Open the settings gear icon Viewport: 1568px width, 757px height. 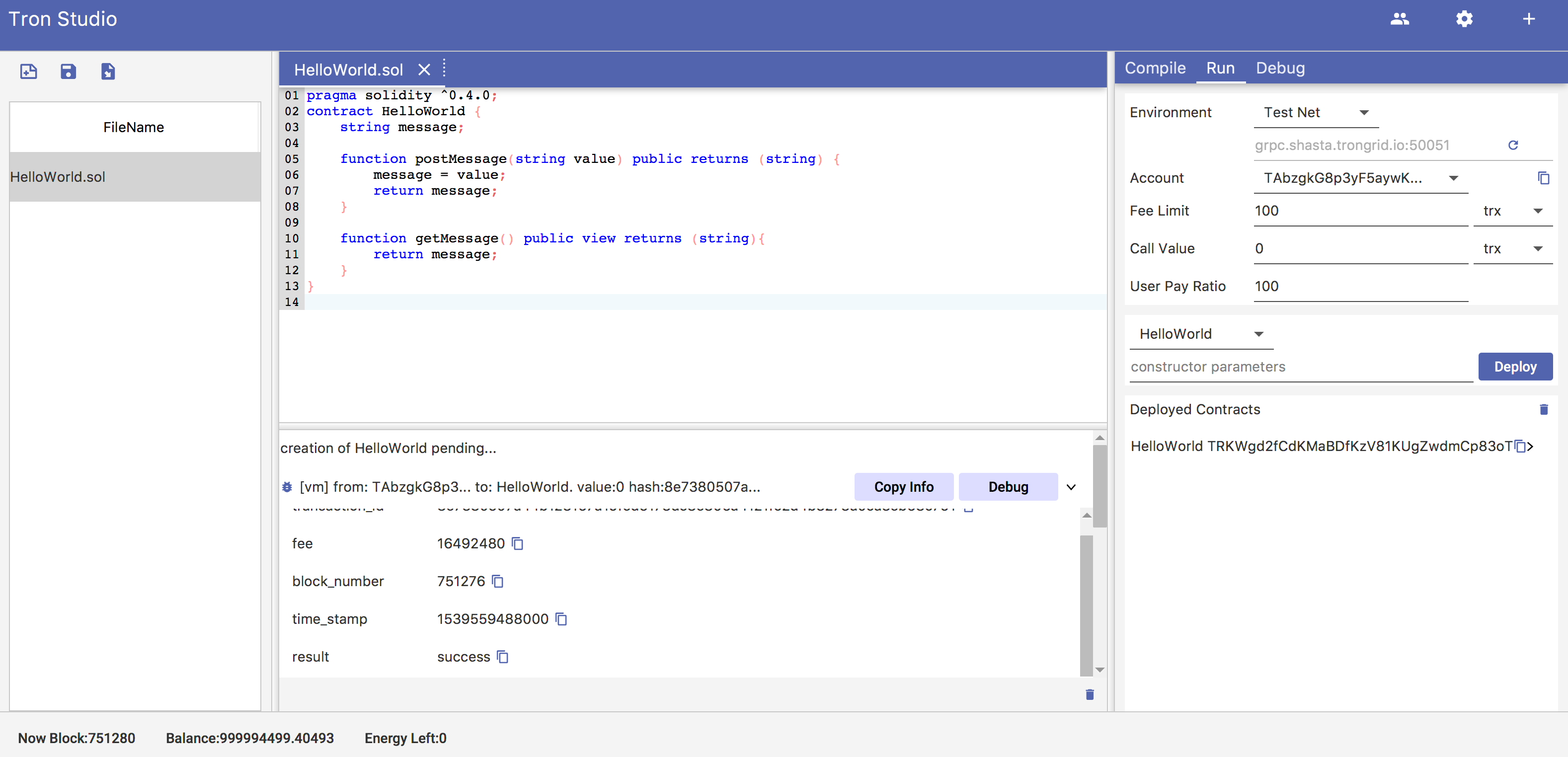pos(1464,19)
